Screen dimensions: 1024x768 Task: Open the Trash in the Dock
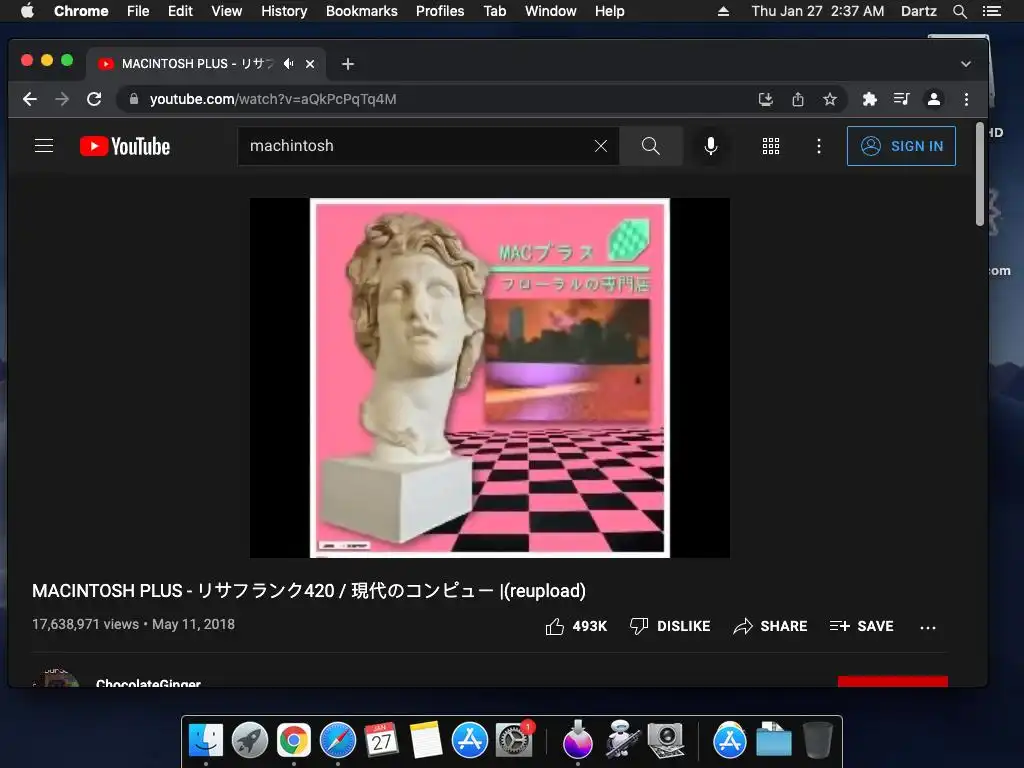(817, 741)
